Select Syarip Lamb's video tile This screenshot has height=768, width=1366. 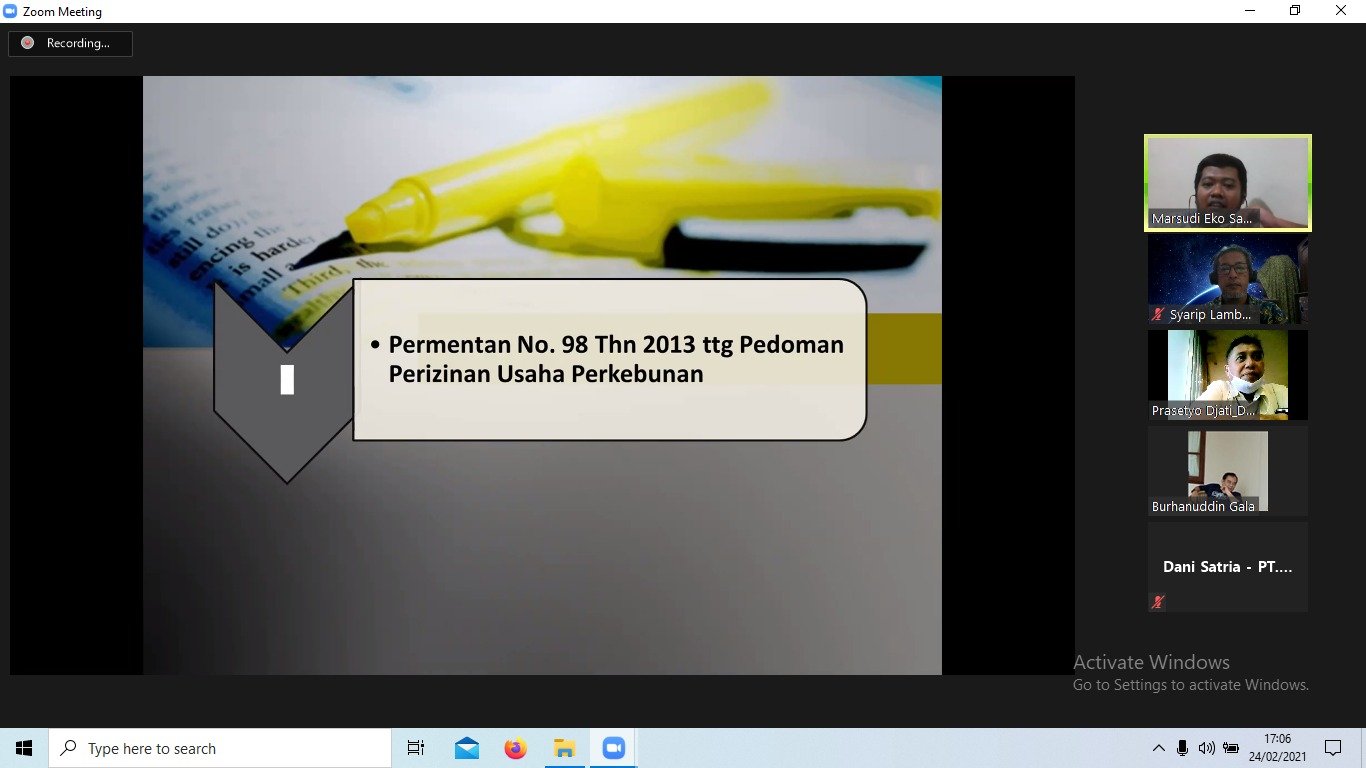(x=1227, y=279)
